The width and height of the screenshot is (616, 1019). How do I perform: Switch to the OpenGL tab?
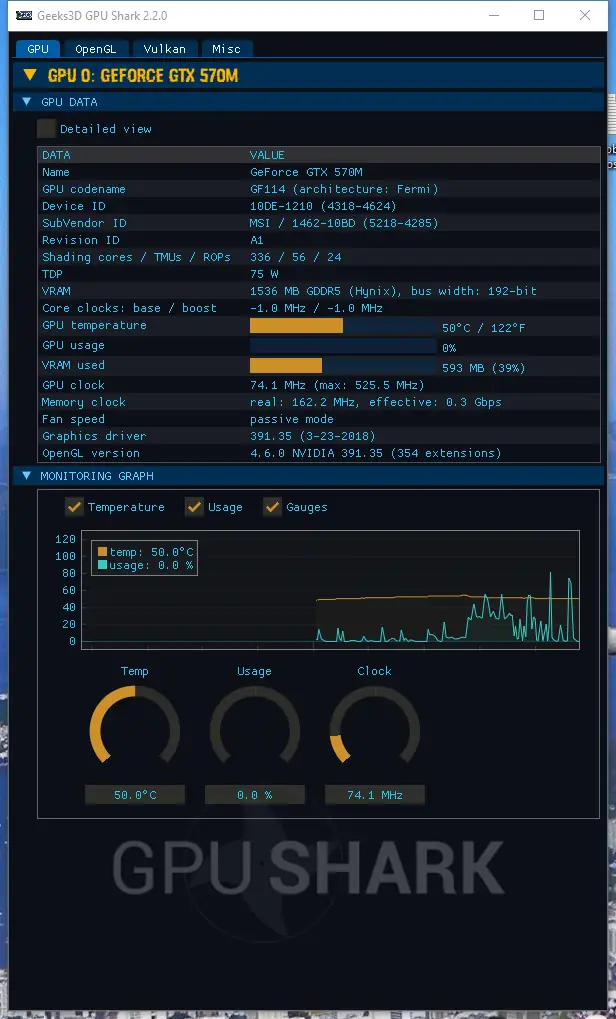(x=96, y=49)
